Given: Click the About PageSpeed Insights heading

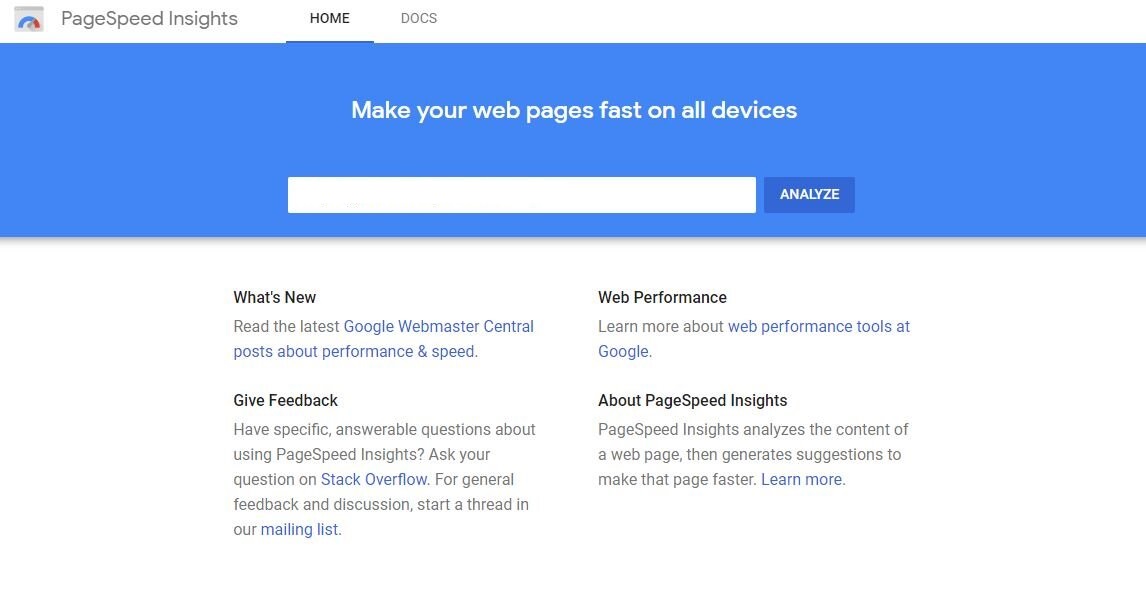Looking at the screenshot, I should (692, 400).
